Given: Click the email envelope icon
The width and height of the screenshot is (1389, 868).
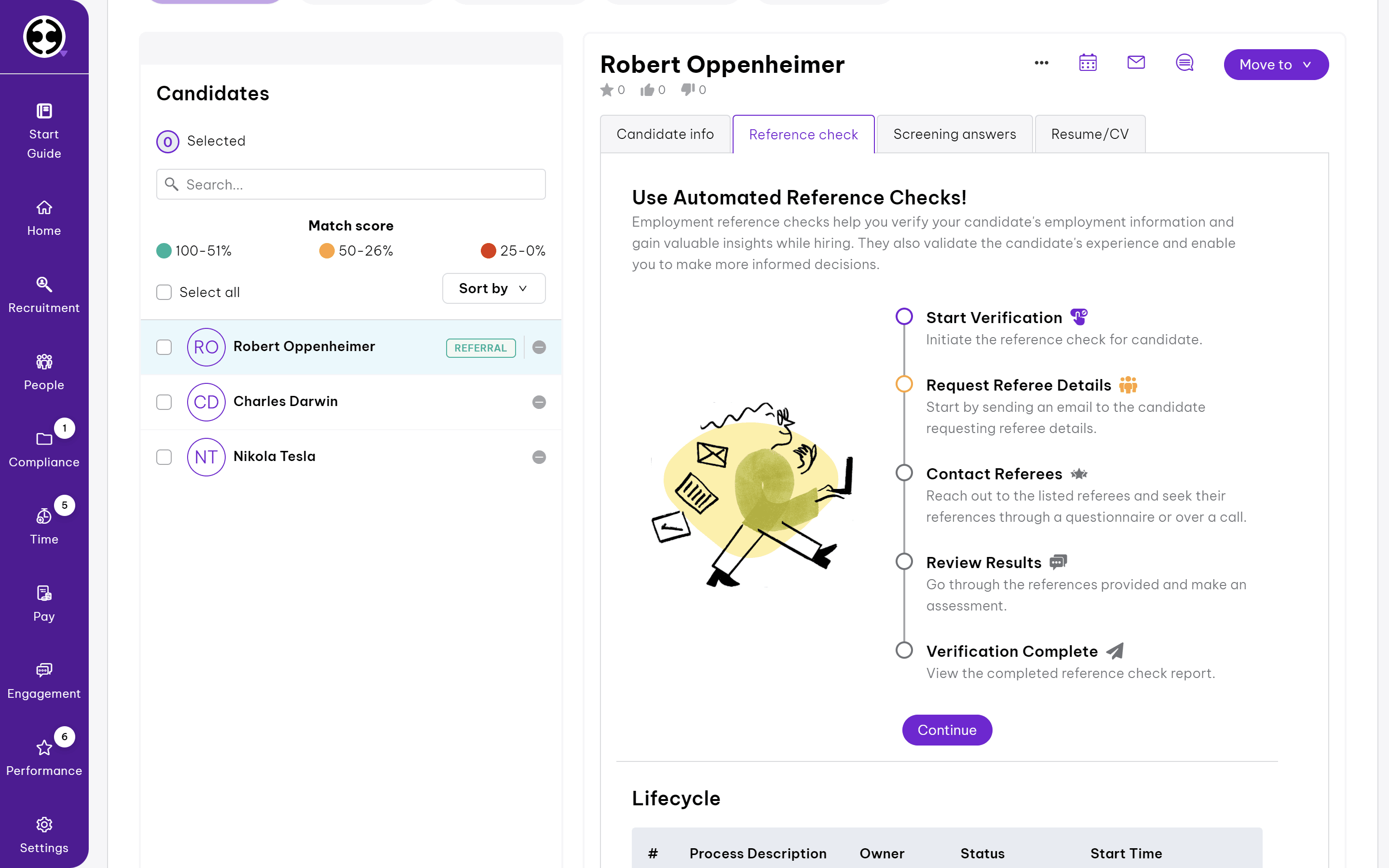Looking at the screenshot, I should tap(1136, 62).
